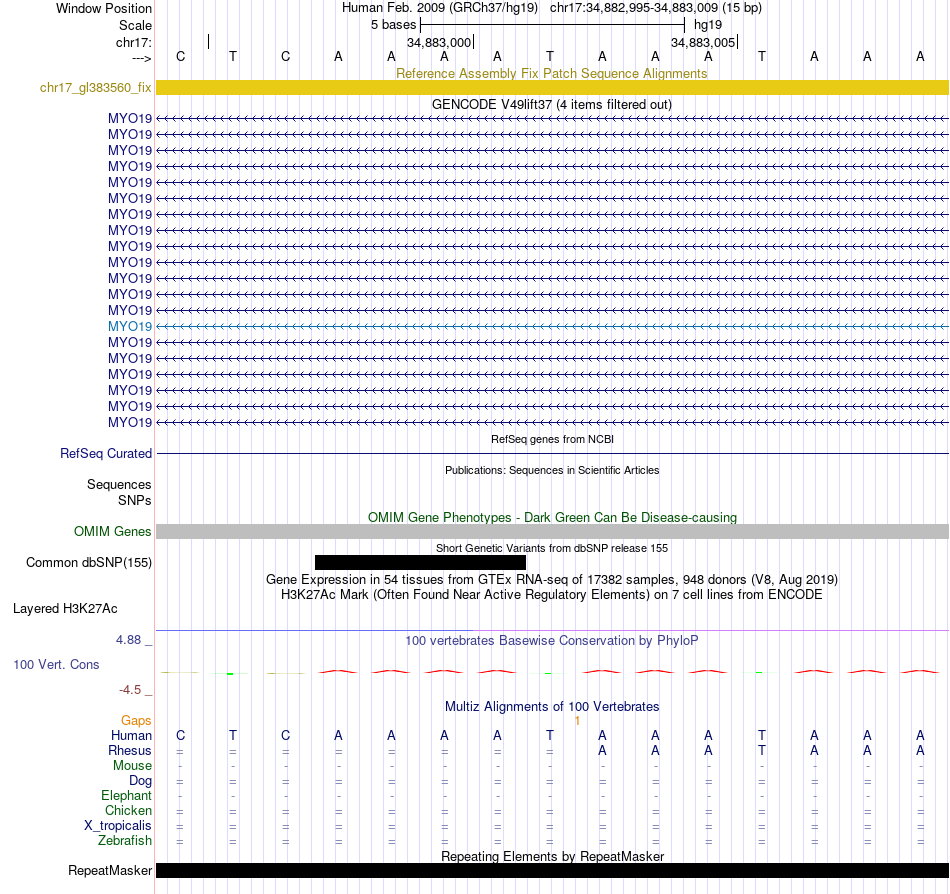Click the orange gap count 1 marker
950x894 pixels.
pos(577,721)
